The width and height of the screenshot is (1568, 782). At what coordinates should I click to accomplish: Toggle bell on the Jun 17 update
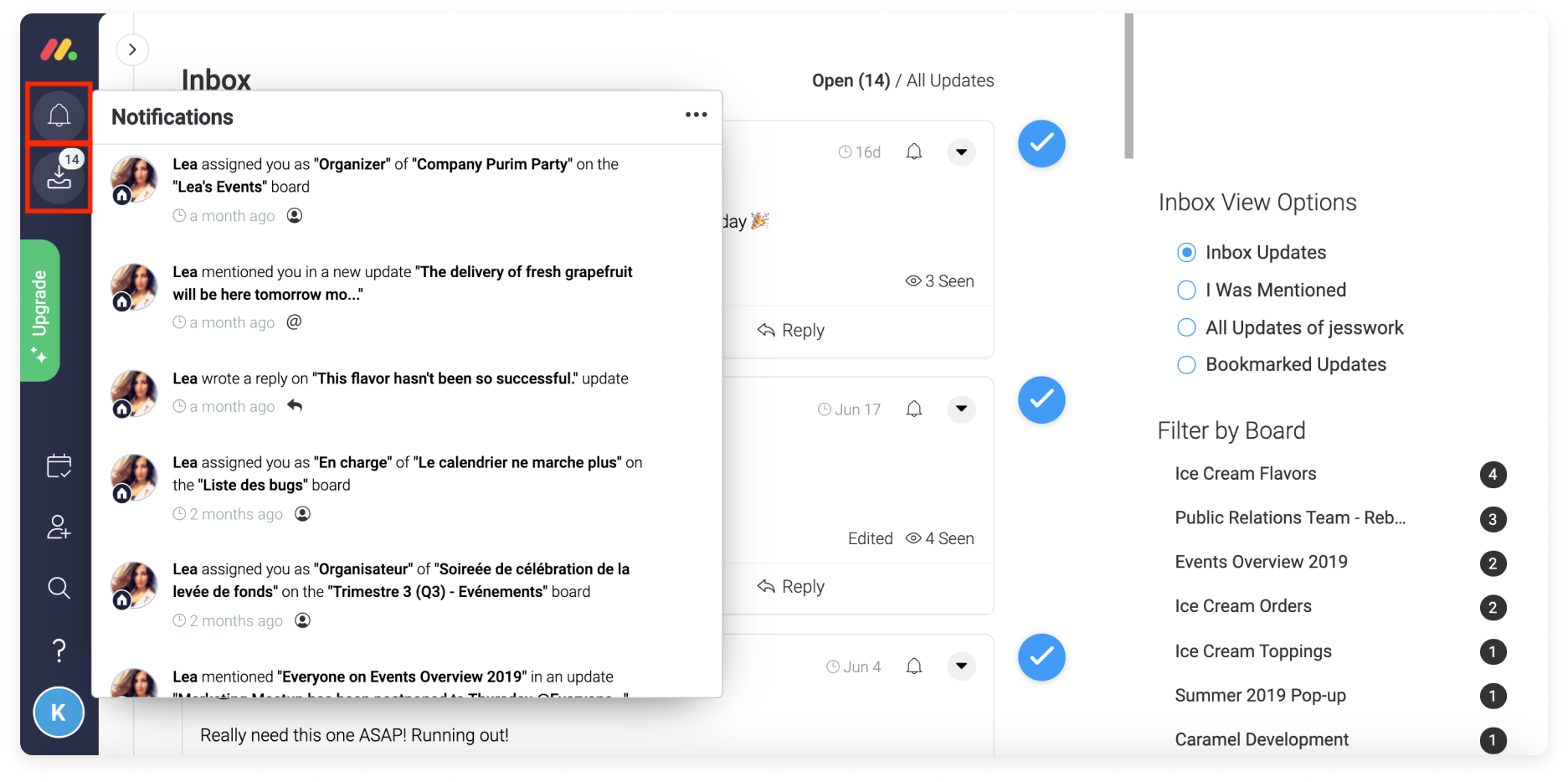pyautogui.click(x=914, y=409)
